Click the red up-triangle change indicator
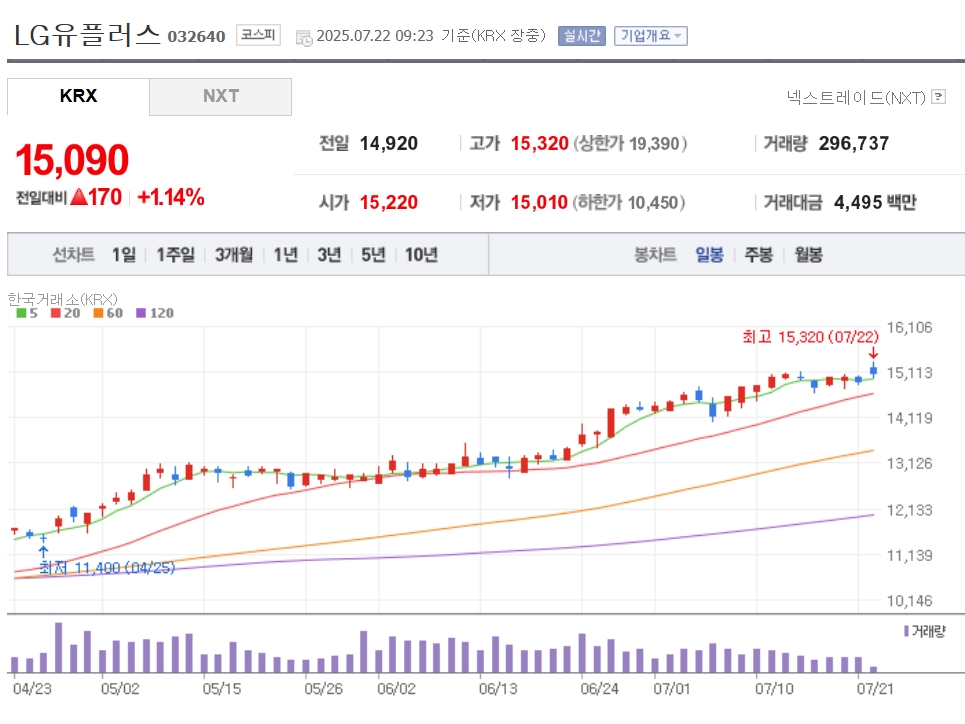 point(78,197)
